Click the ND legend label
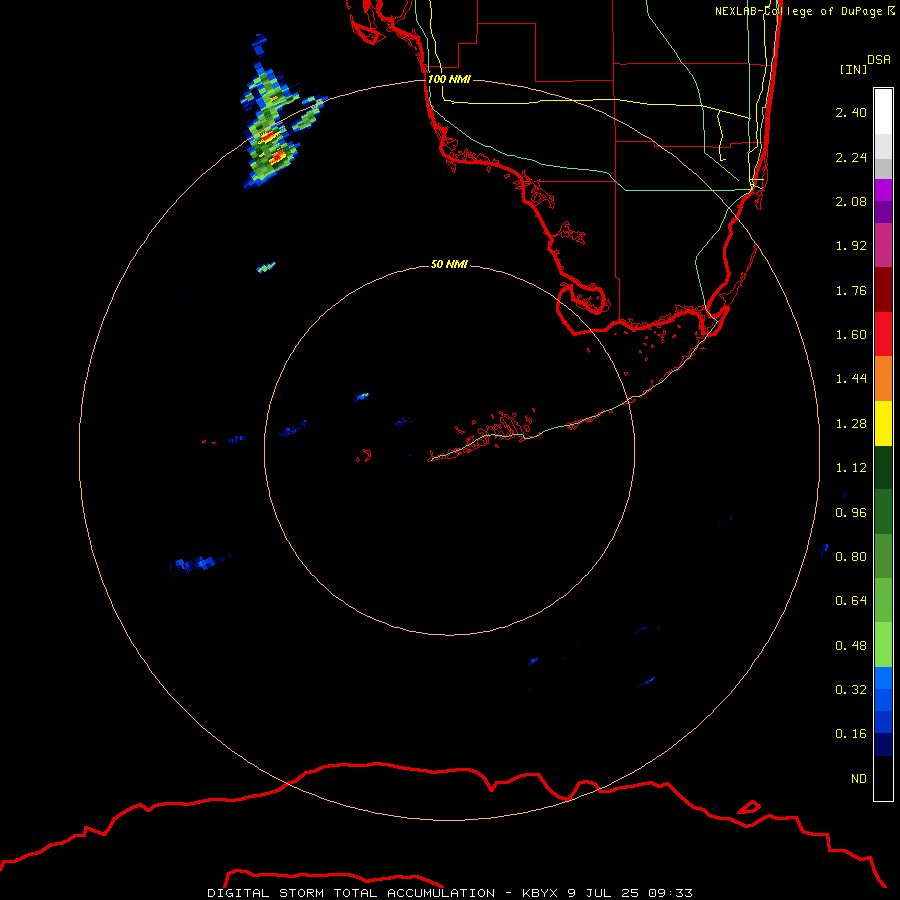This screenshot has width=900, height=900. tap(859, 778)
